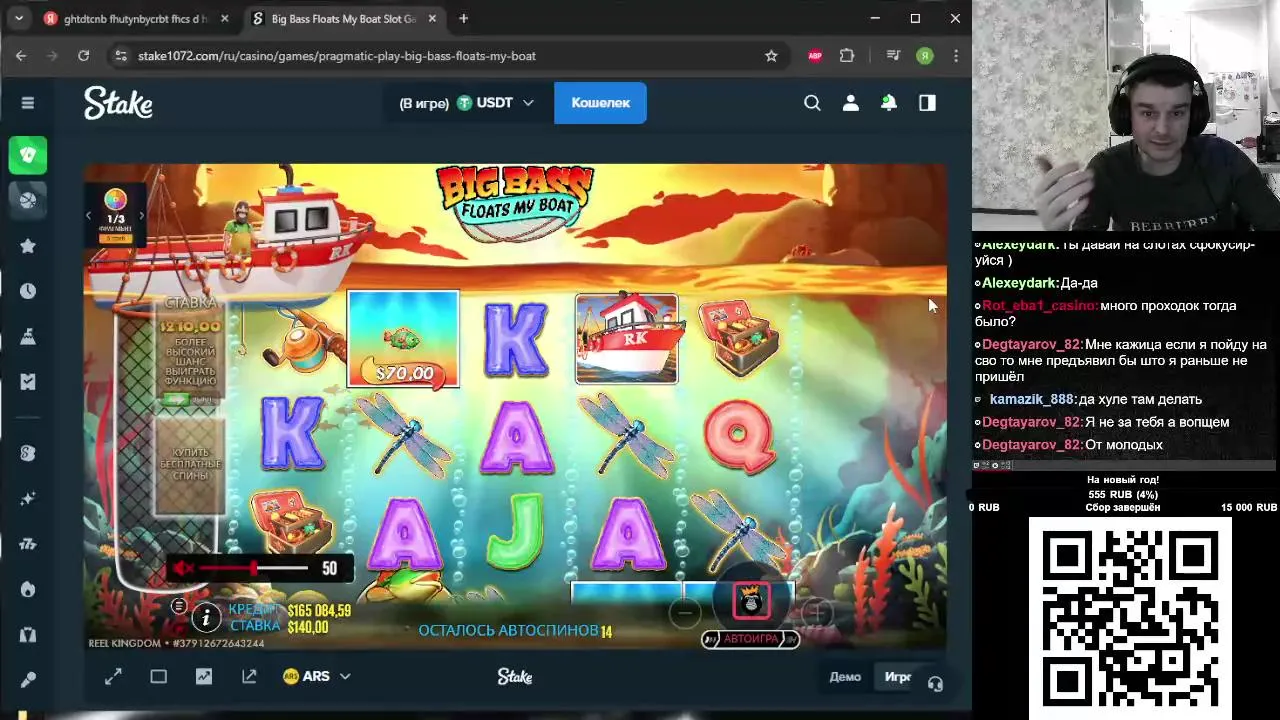Viewport: 1280px width, 720px height.
Task: Open Stake Exclusives sparkle icon
Action: 28,498
